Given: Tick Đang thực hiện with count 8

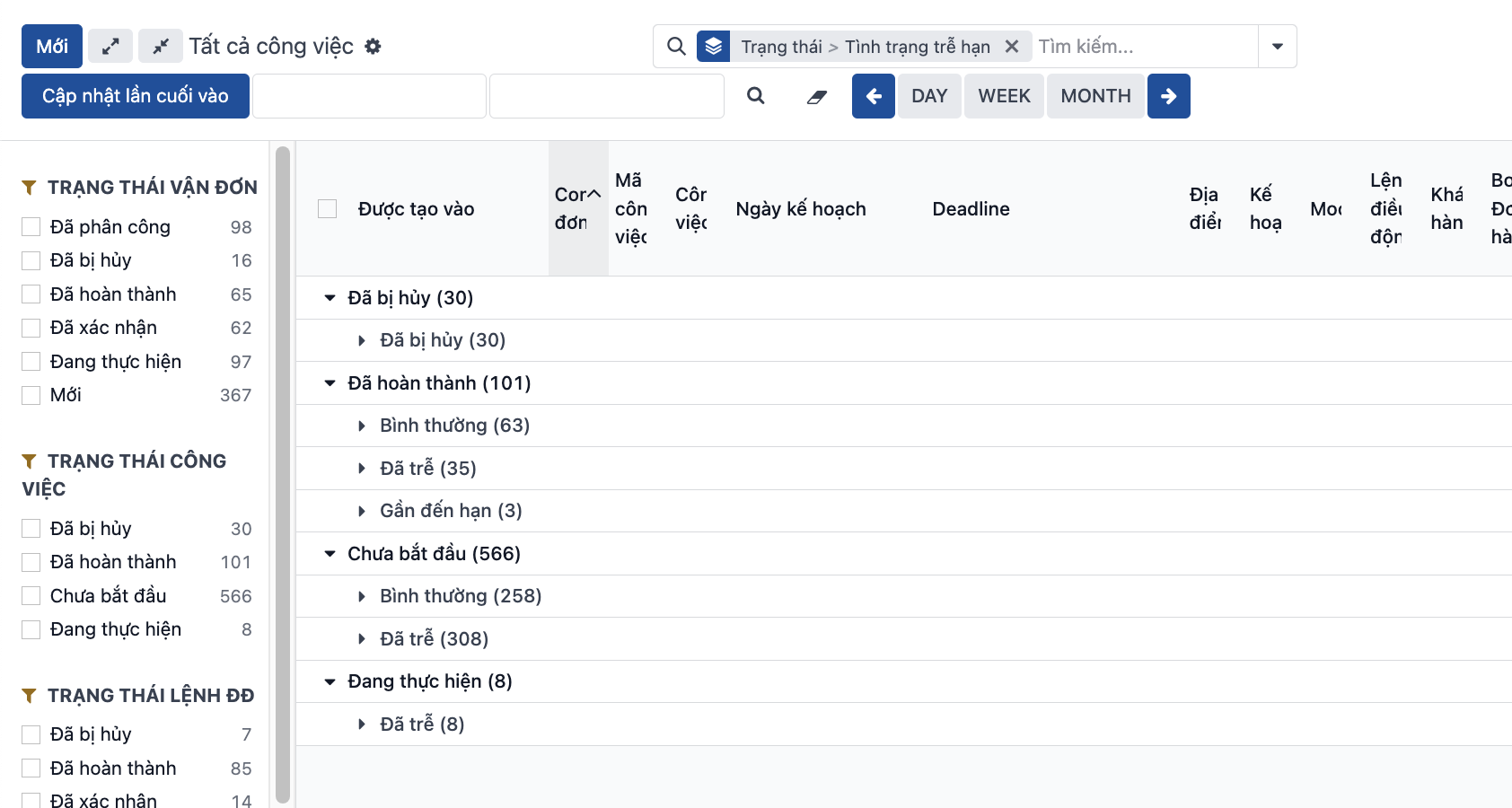Looking at the screenshot, I should (x=31, y=629).
